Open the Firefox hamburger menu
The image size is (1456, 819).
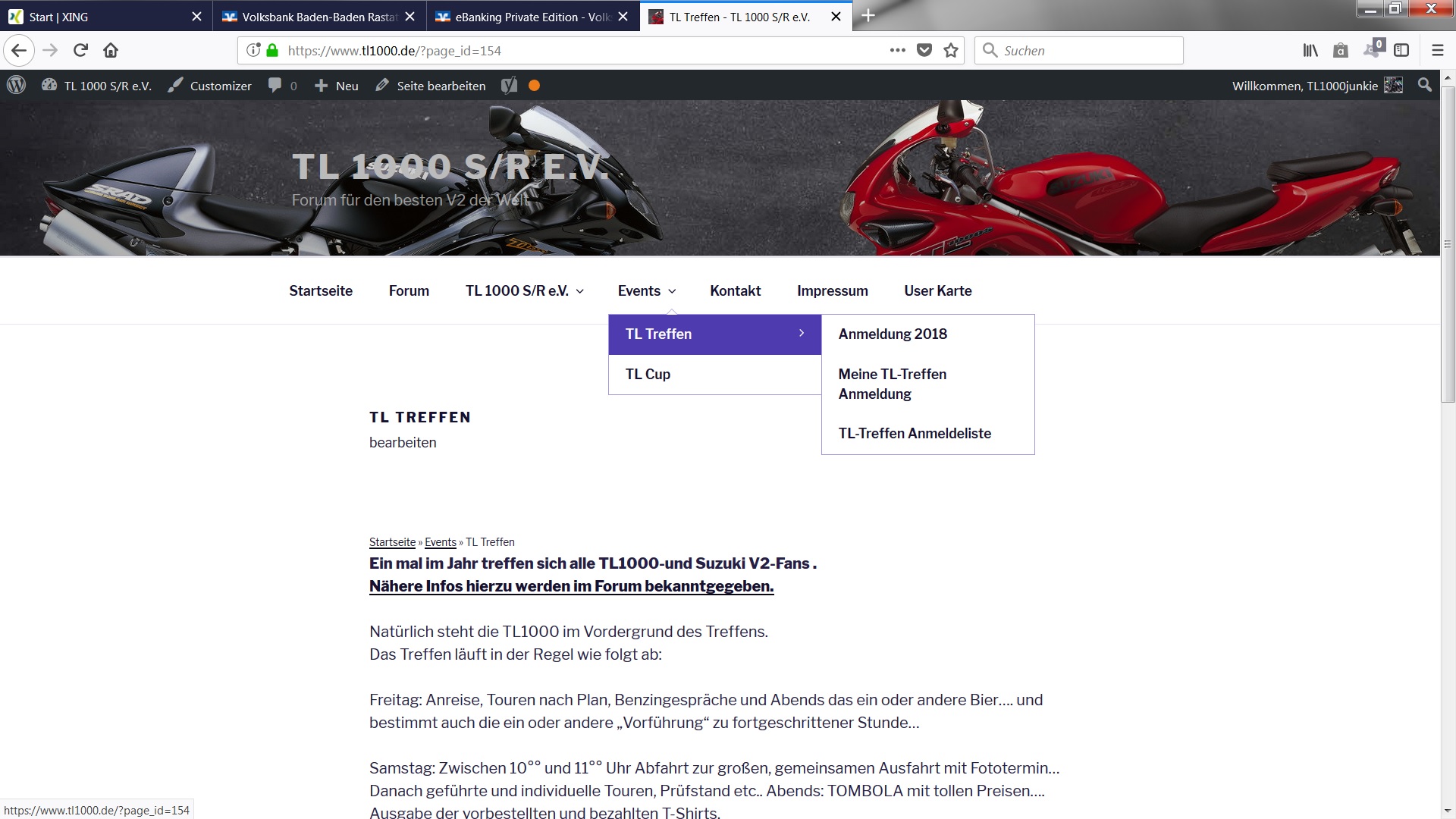[1437, 51]
